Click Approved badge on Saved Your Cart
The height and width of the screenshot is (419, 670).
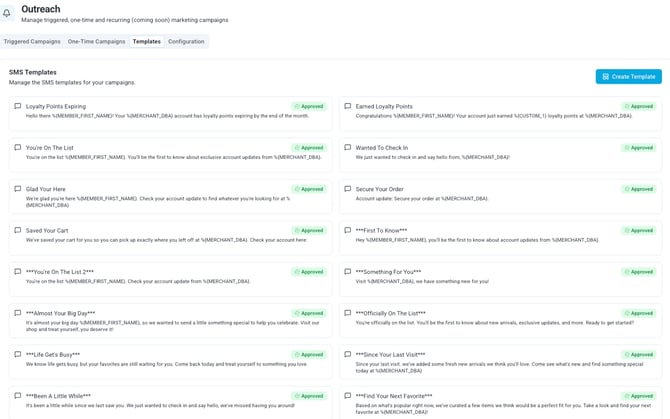(309, 231)
